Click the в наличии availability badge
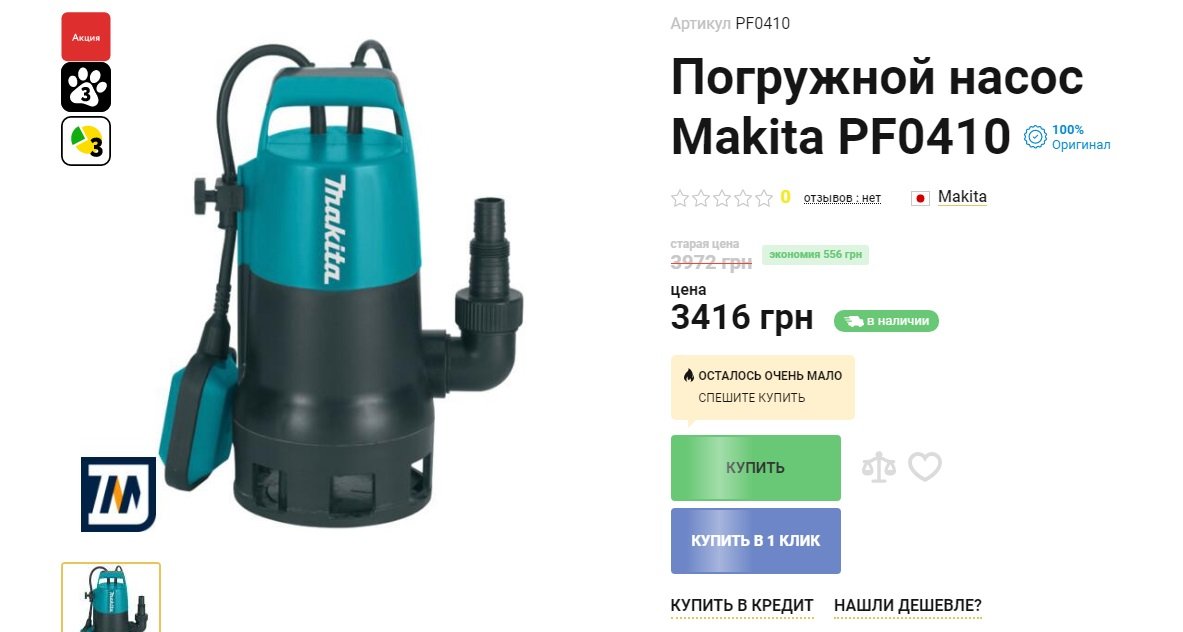The height and width of the screenshot is (632, 1183). (x=886, y=321)
